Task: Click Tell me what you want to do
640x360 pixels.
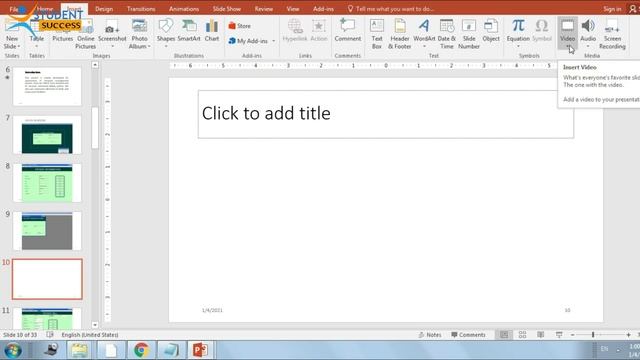Action: (x=390, y=9)
